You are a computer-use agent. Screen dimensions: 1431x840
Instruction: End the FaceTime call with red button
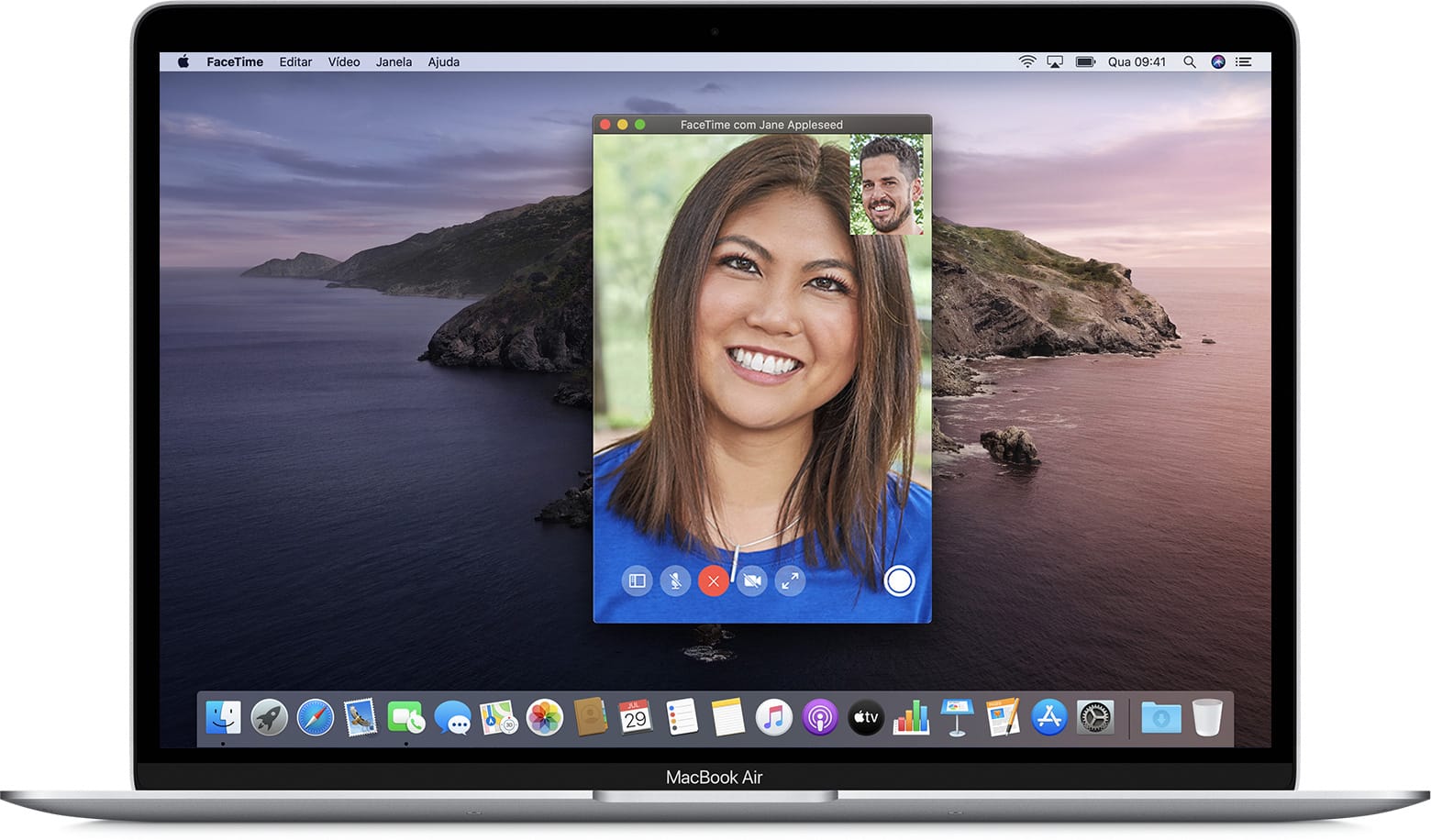tap(714, 580)
